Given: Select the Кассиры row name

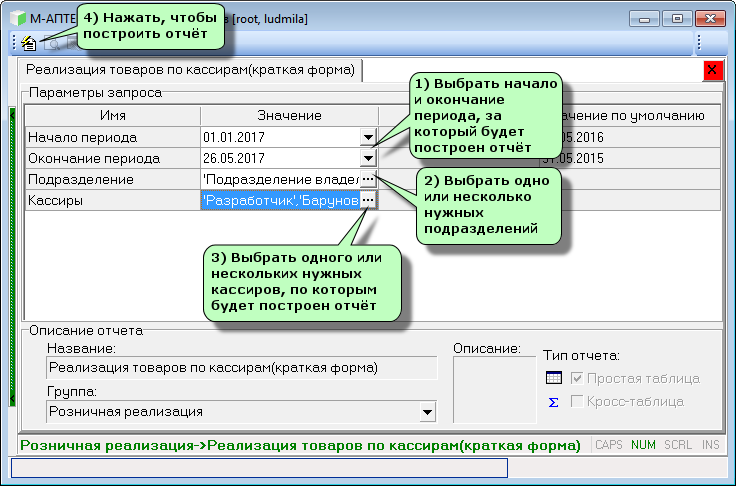Looking at the screenshot, I should [113, 201].
